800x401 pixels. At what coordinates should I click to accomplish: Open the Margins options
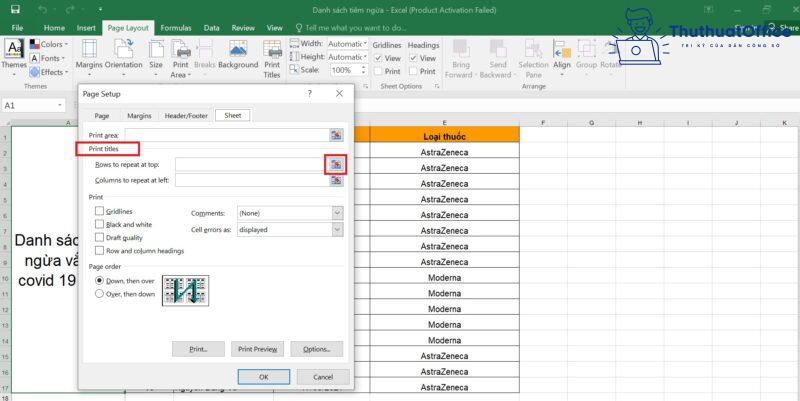(89, 57)
